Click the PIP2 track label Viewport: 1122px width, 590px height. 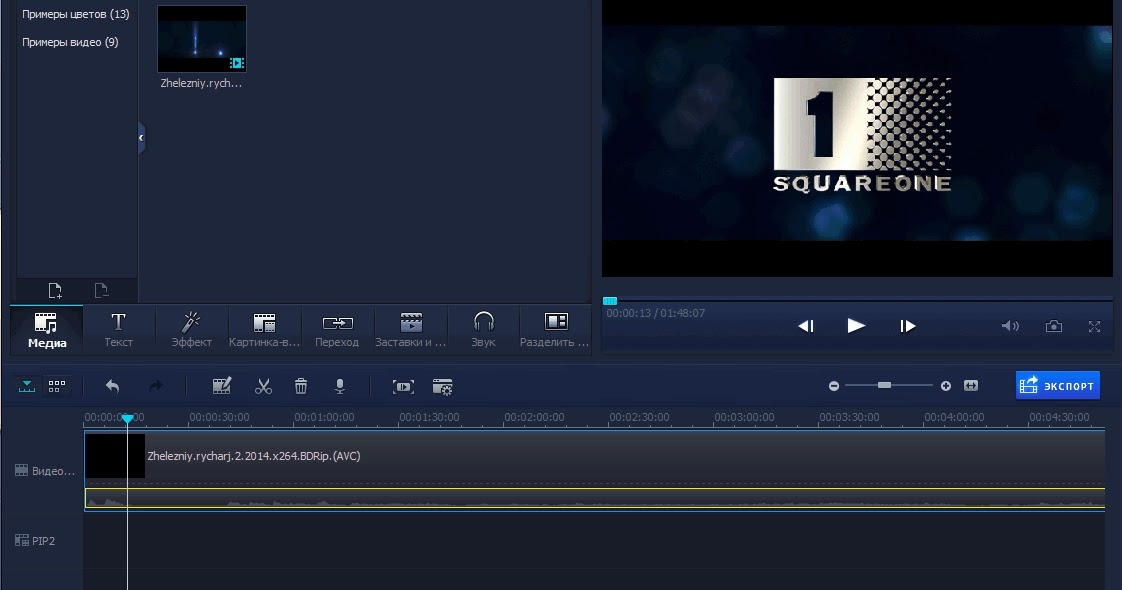pos(35,541)
